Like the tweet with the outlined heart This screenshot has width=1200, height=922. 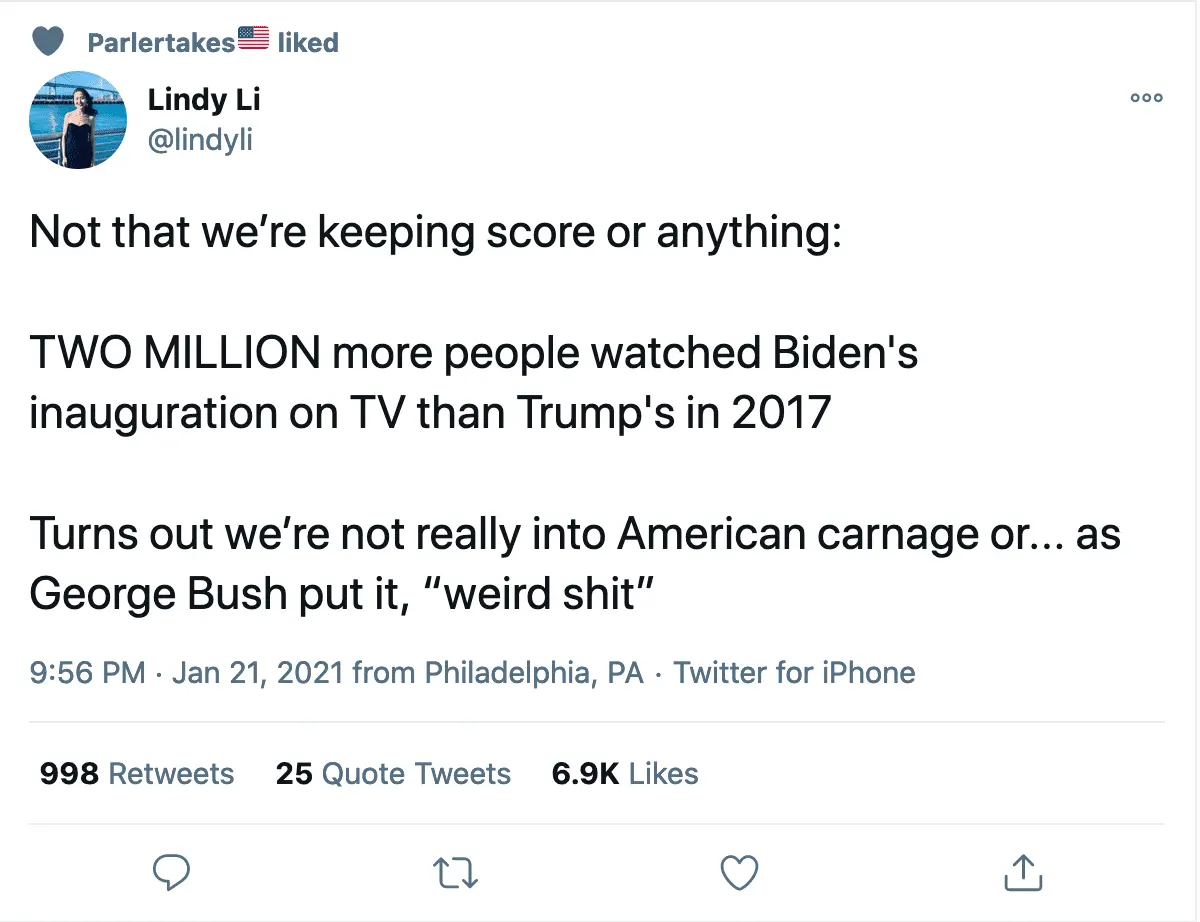point(740,873)
